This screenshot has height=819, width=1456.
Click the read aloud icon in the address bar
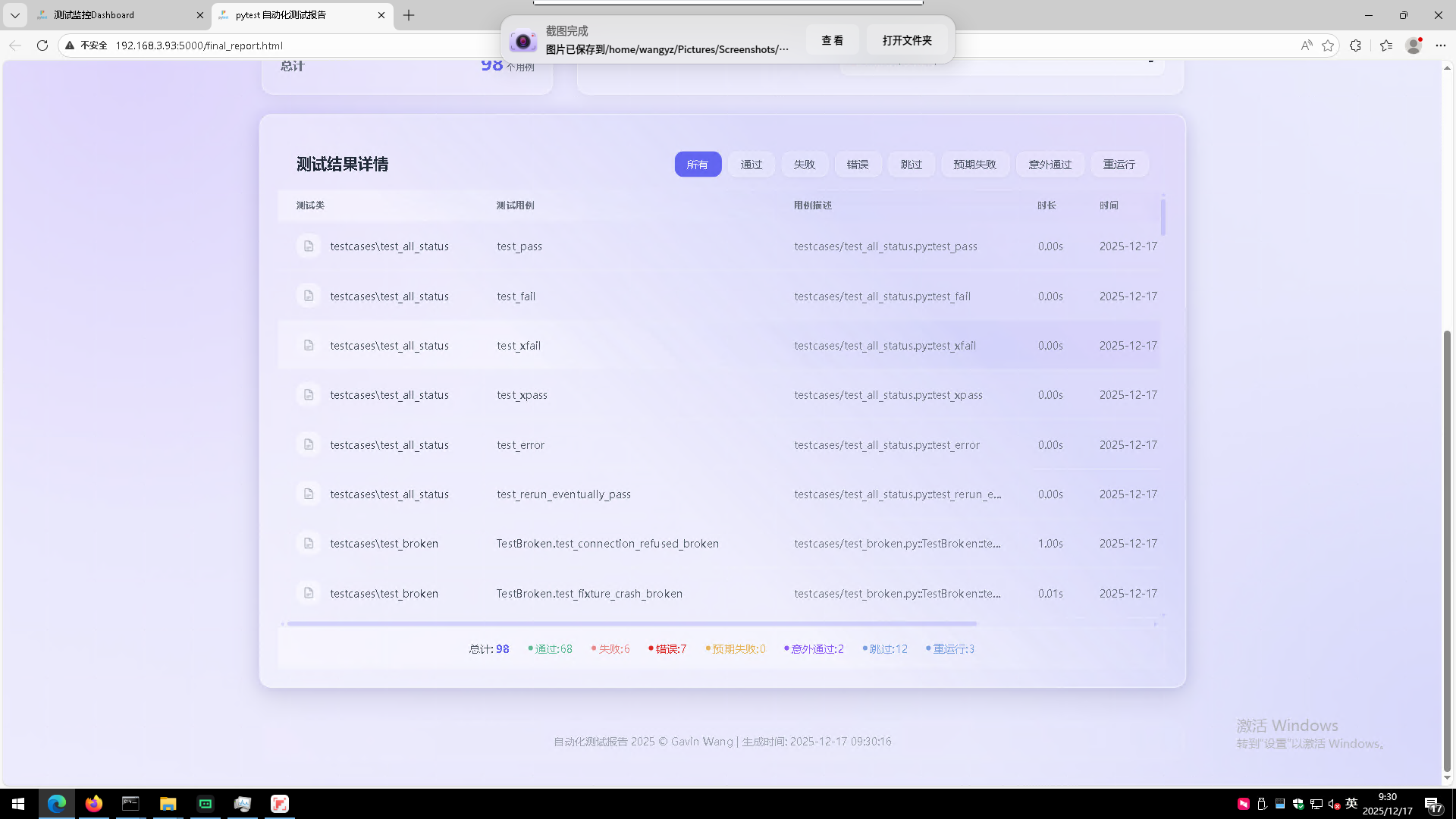click(x=1307, y=45)
